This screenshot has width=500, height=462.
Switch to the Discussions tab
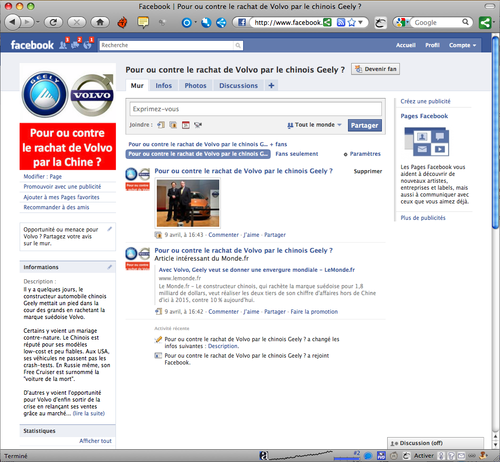click(238, 86)
